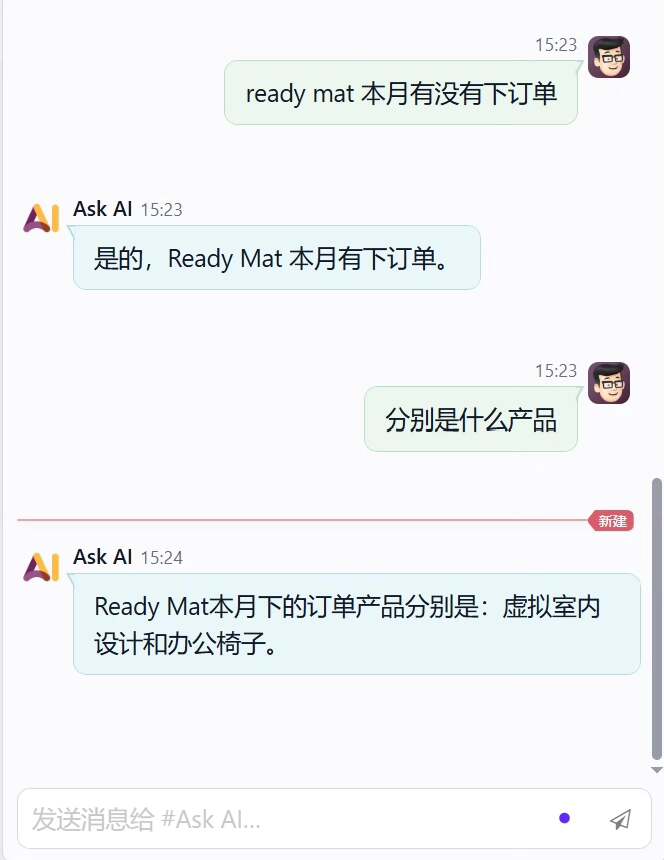Image resolution: width=664 pixels, height=860 pixels.
Task: Click 15:23 timestamp above first user message
Action: pyautogui.click(x=556, y=45)
